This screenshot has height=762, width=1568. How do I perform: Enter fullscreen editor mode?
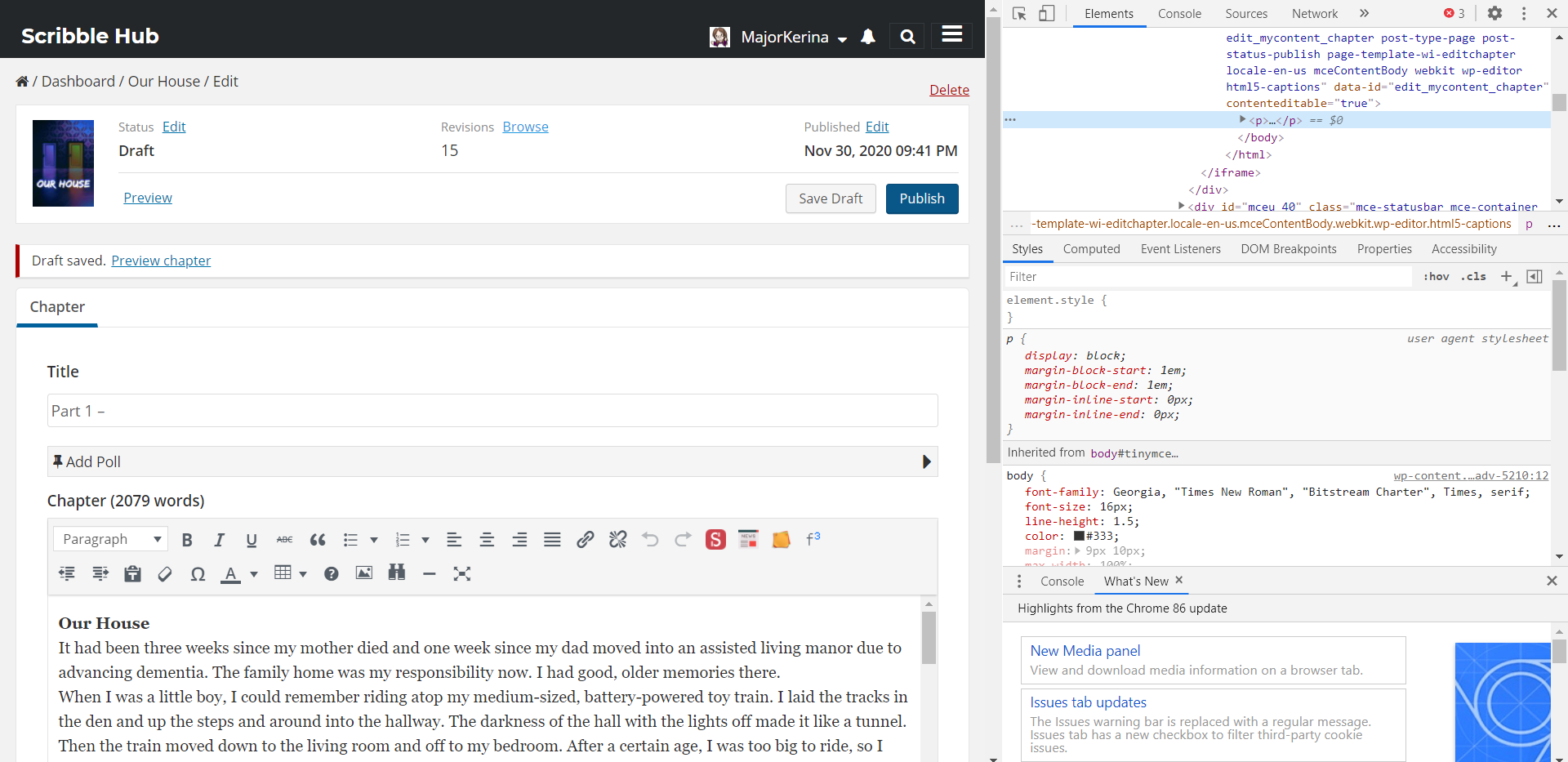pyautogui.click(x=462, y=574)
